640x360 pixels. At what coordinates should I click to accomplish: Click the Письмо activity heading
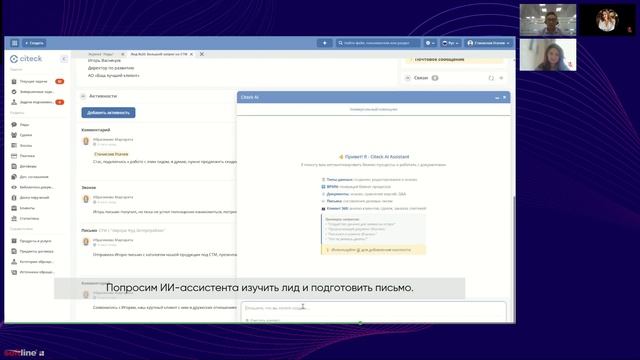click(89, 230)
